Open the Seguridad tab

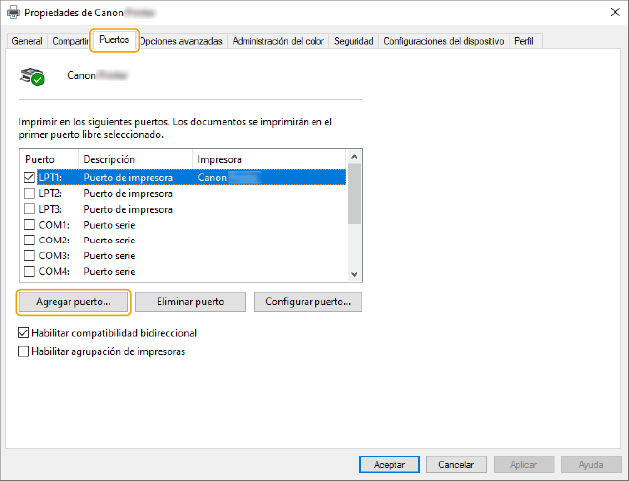(354, 41)
